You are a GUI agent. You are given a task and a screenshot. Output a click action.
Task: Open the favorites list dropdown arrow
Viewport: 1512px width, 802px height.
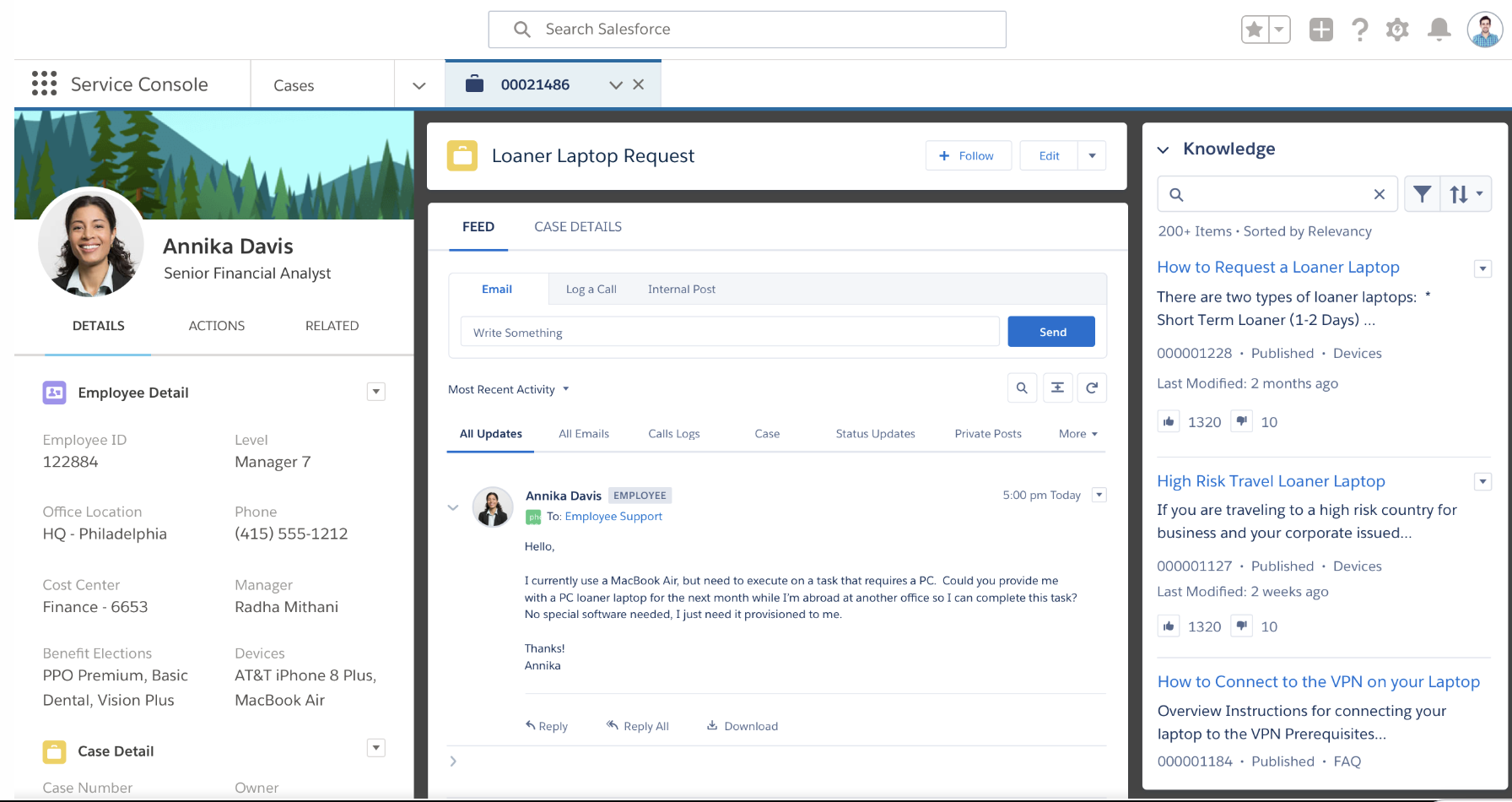[x=1279, y=30]
